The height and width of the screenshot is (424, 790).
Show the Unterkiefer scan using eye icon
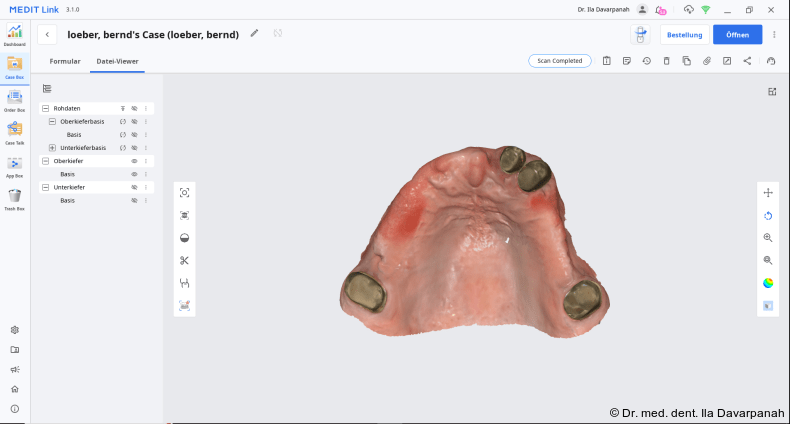(134, 187)
